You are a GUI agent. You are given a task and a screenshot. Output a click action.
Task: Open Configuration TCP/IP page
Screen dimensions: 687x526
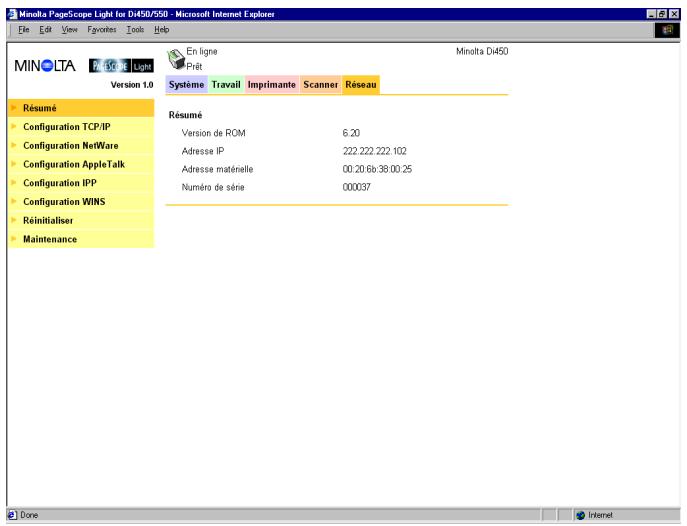click(81, 127)
